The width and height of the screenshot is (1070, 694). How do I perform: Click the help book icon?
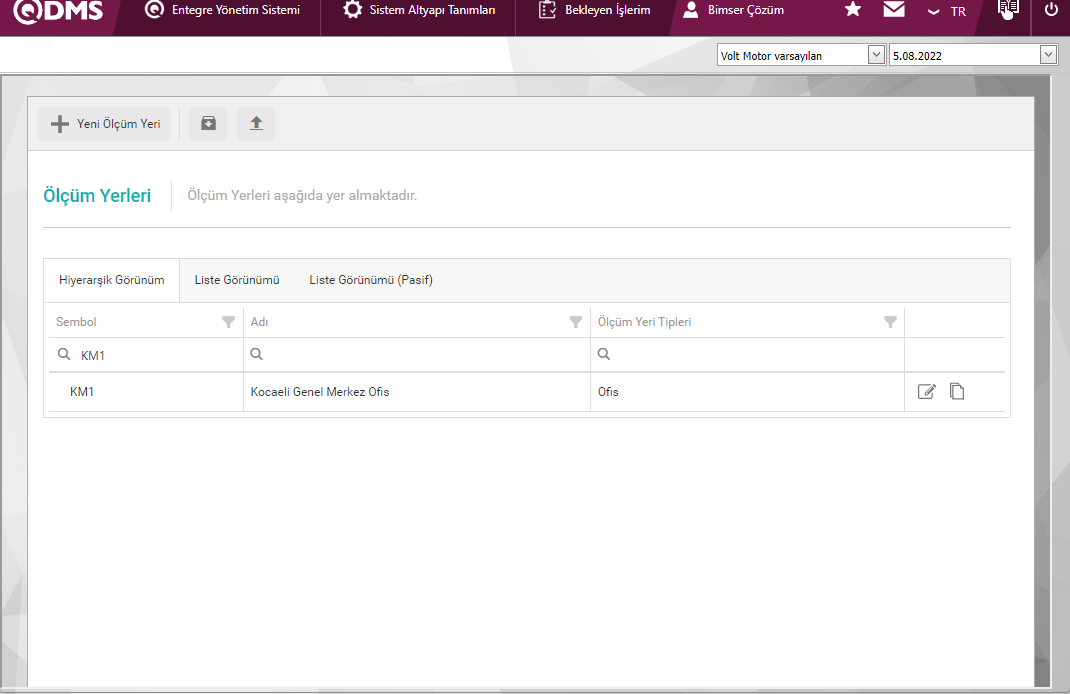coord(1008,10)
